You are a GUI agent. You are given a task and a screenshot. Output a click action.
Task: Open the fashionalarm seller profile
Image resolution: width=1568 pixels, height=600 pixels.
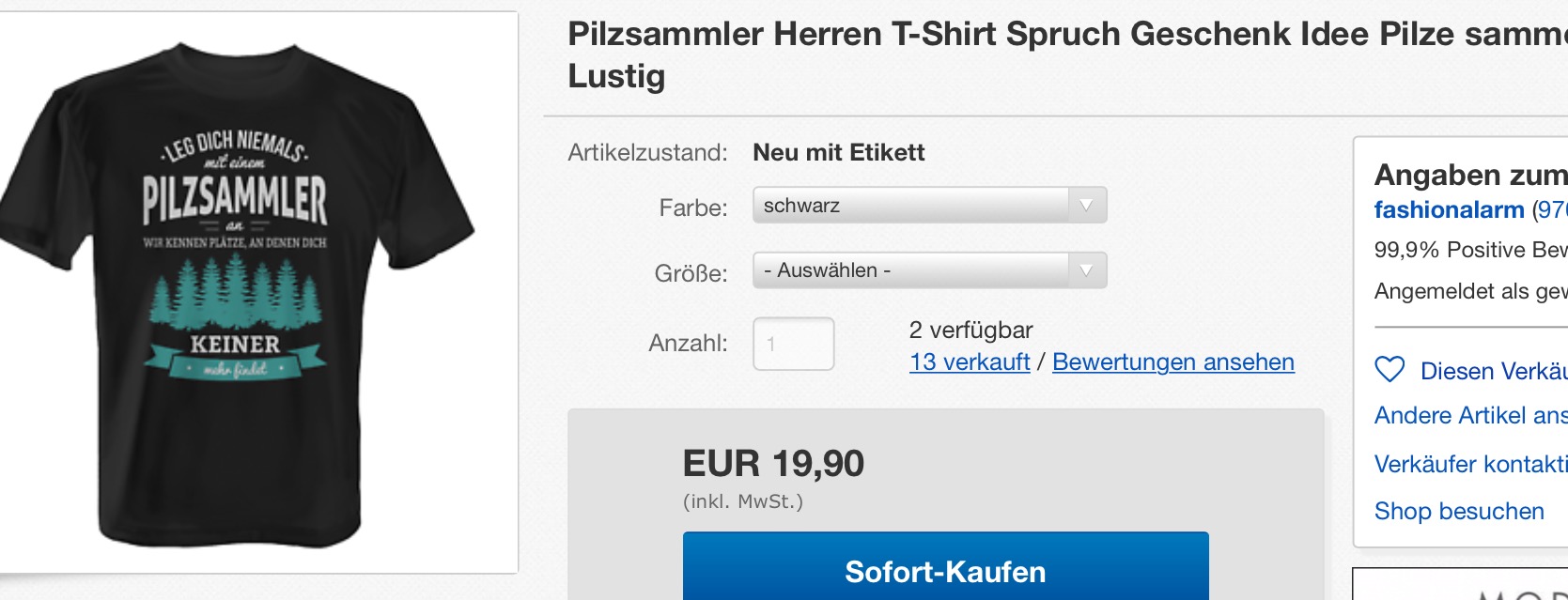coord(1449,209)
